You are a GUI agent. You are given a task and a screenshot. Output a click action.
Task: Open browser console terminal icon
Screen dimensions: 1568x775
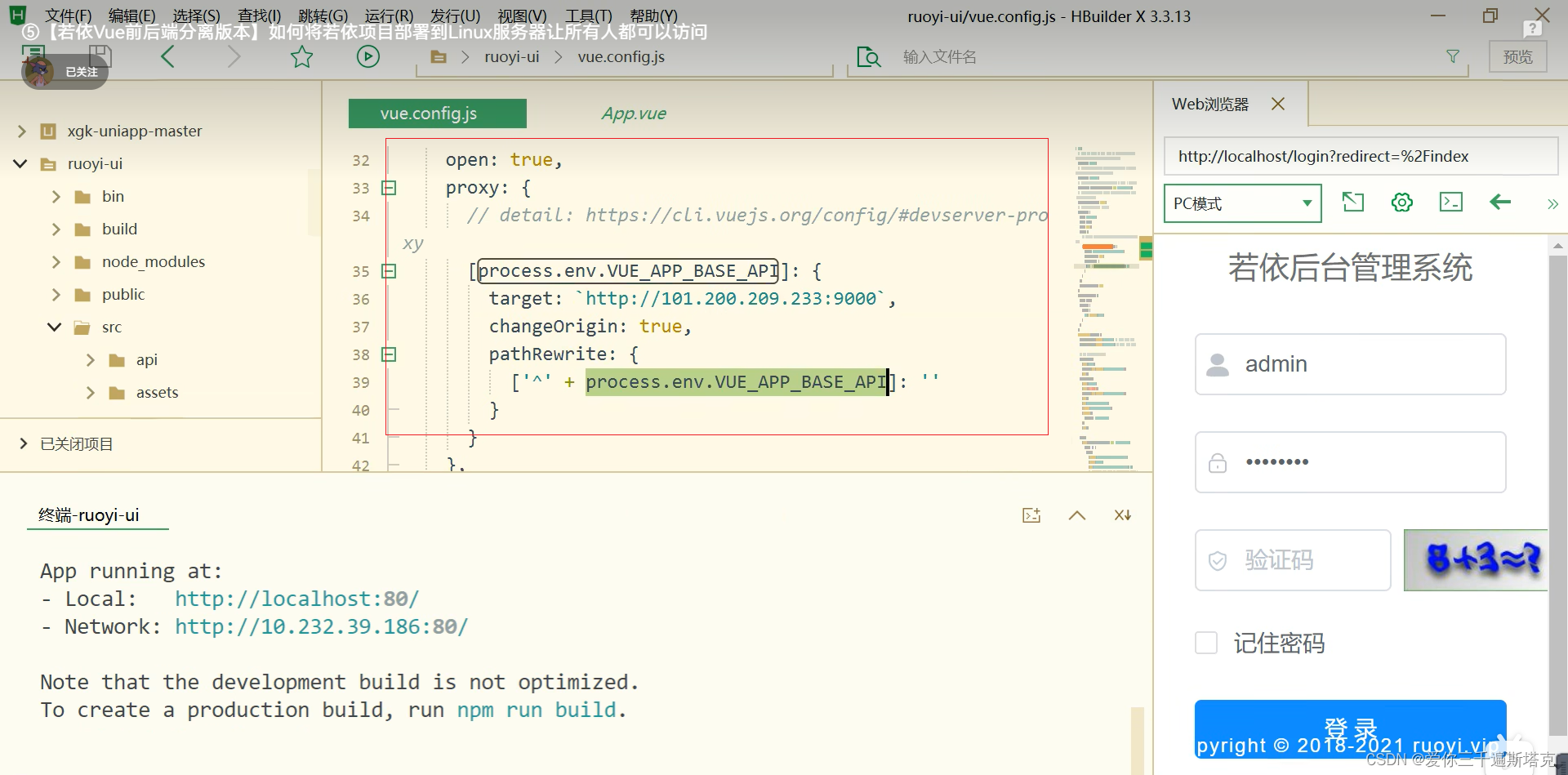click(1451, 202)
